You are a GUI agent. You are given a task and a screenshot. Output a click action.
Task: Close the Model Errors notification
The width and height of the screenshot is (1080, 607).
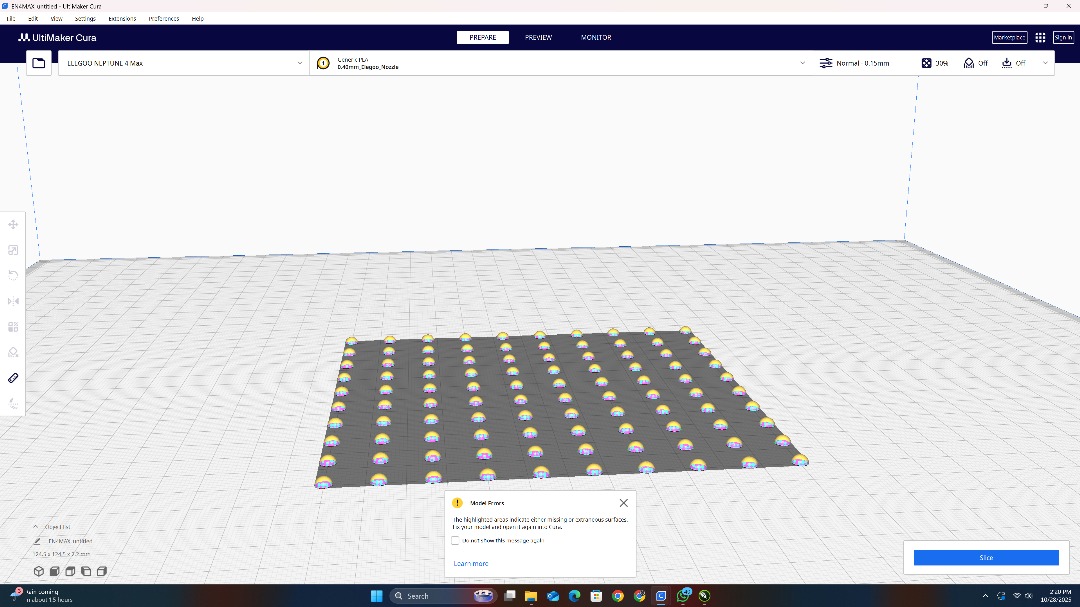click(x=624, y=503)
